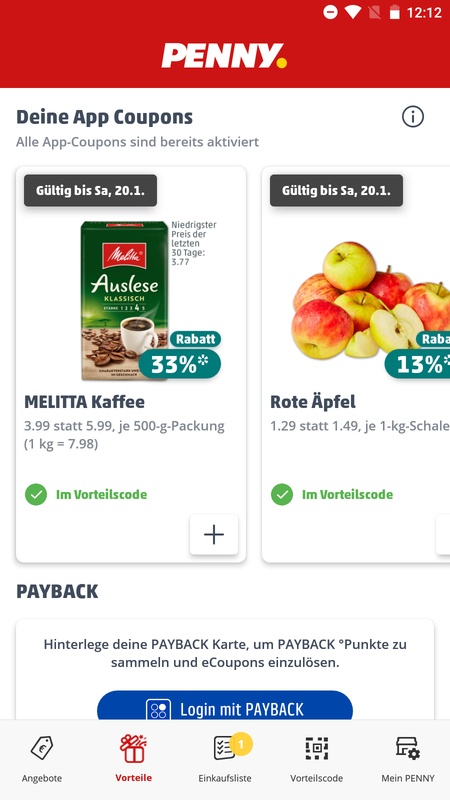Image resolution: width=450 pixels, height=800 pixels.
Task: Tap the Angebote price tag icon
Action: pos(42,748)
